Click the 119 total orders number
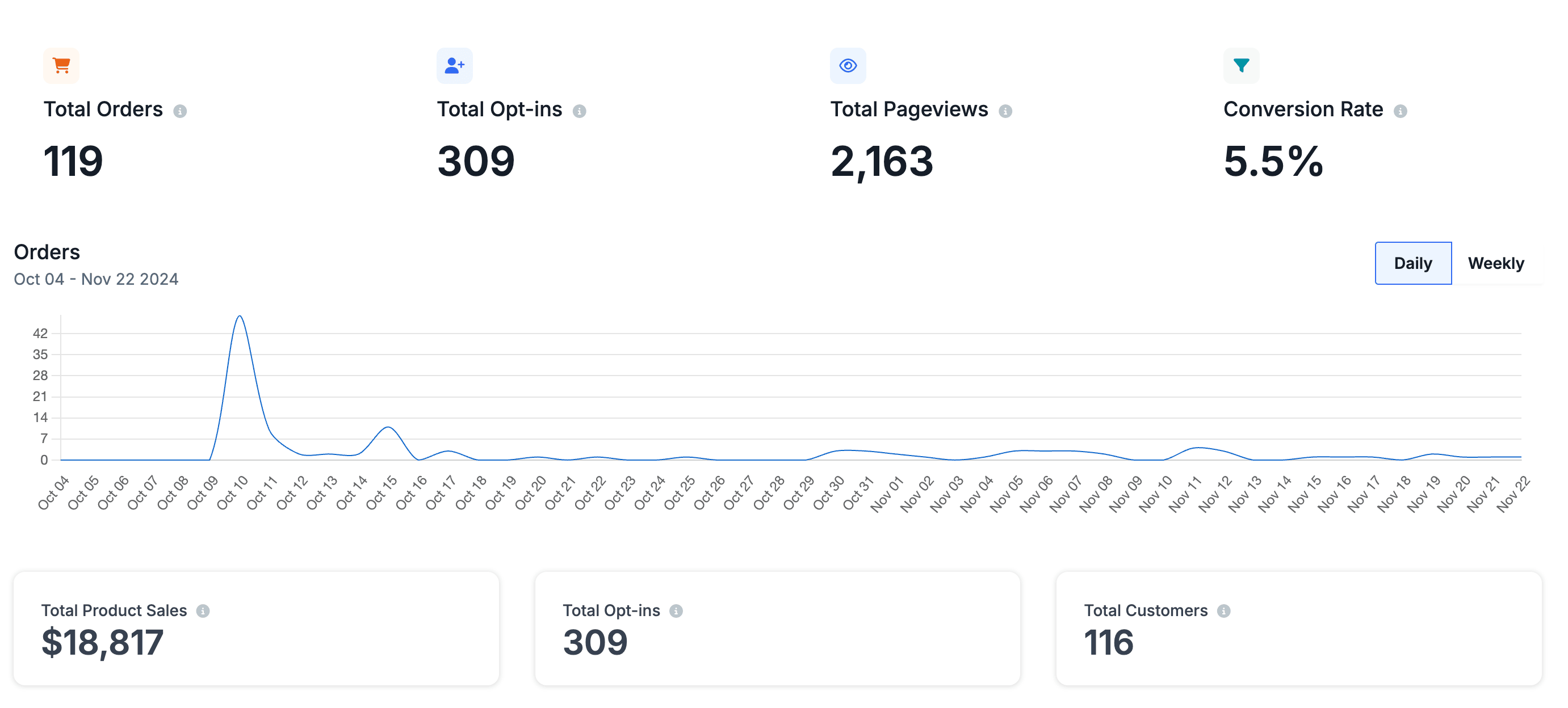1568x708 pixels. coord(73,161)
